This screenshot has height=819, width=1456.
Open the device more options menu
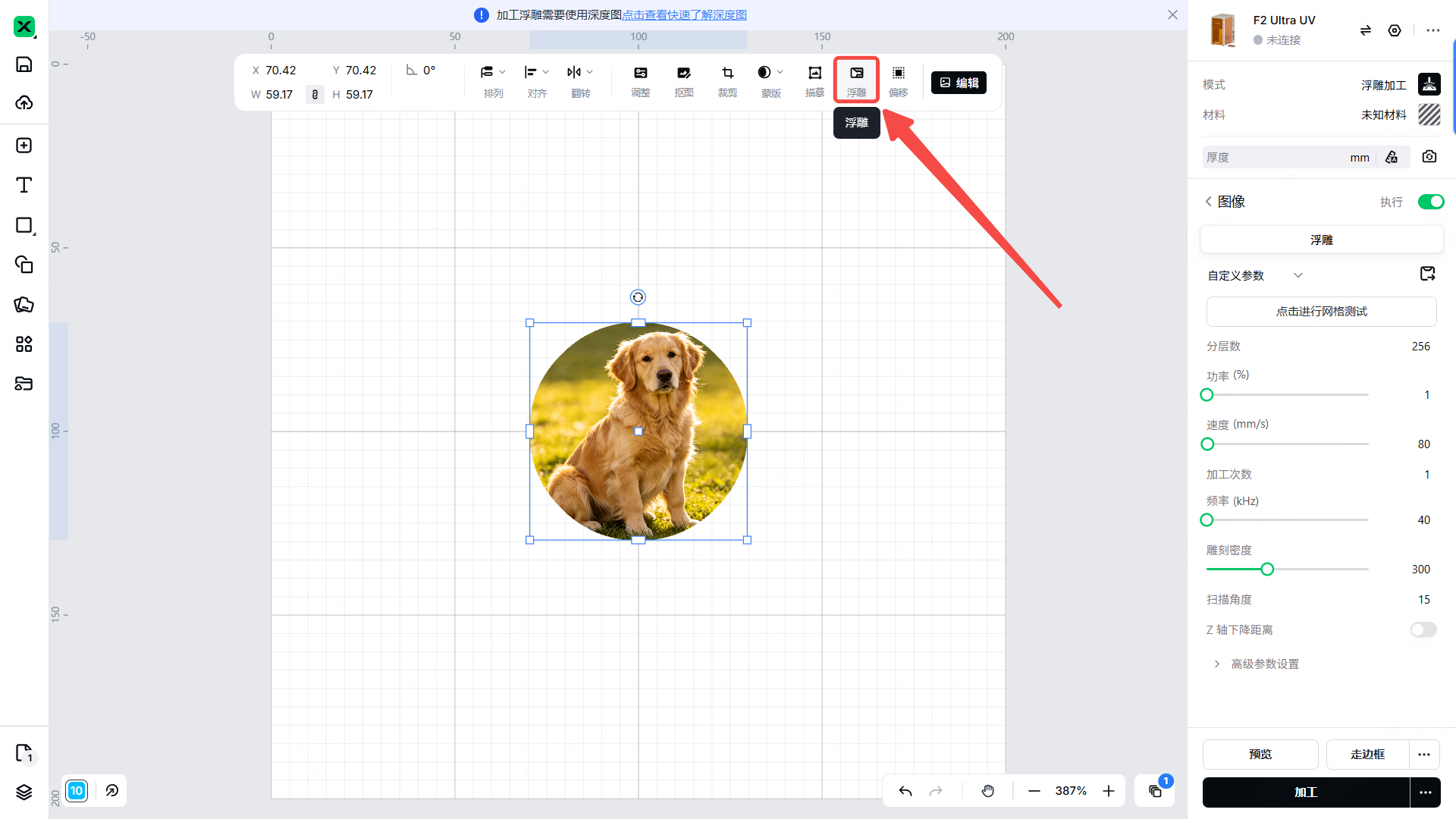(x=1432, y=30)
